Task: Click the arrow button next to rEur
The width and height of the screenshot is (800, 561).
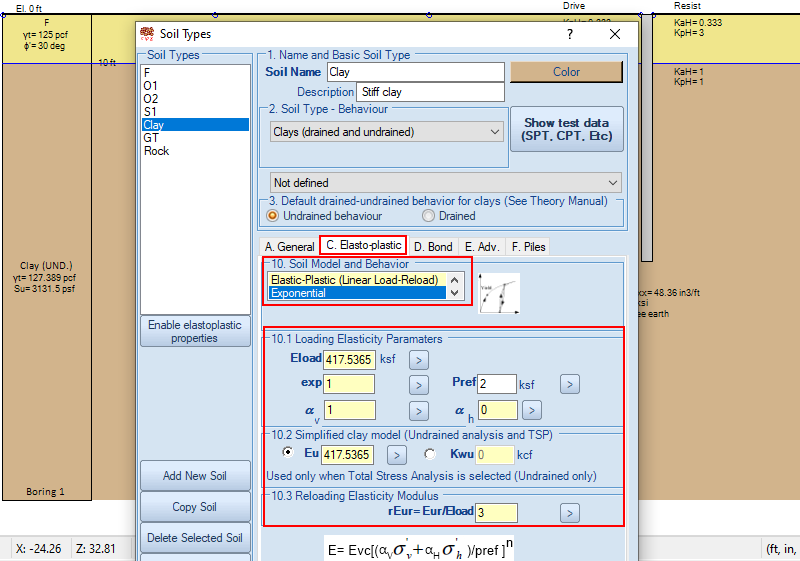Action: [x=569, y=513]
